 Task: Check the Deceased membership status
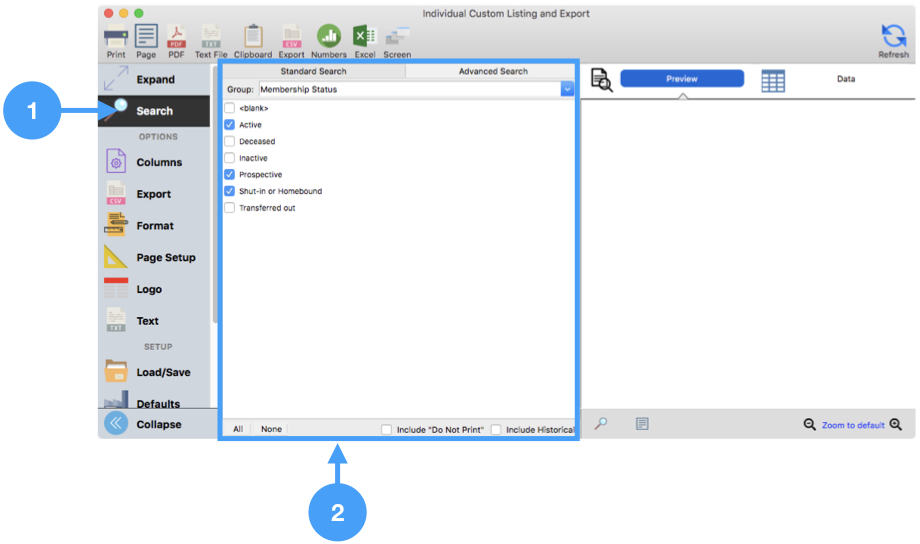point(230,142)
